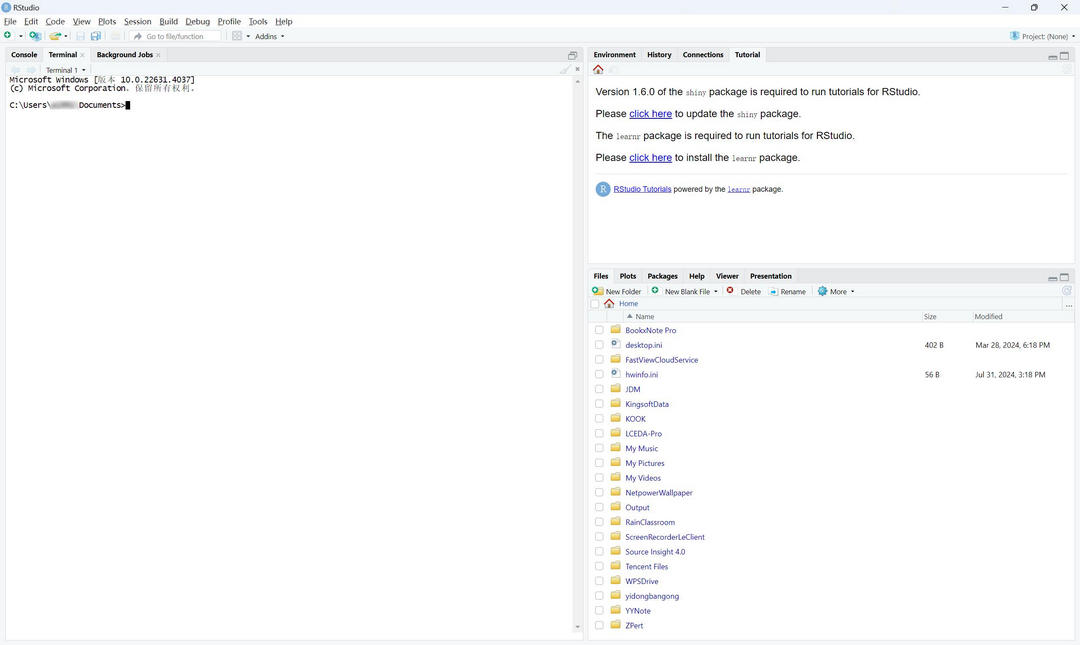Rename a file using the Rename icon

[x=789, y=291]
